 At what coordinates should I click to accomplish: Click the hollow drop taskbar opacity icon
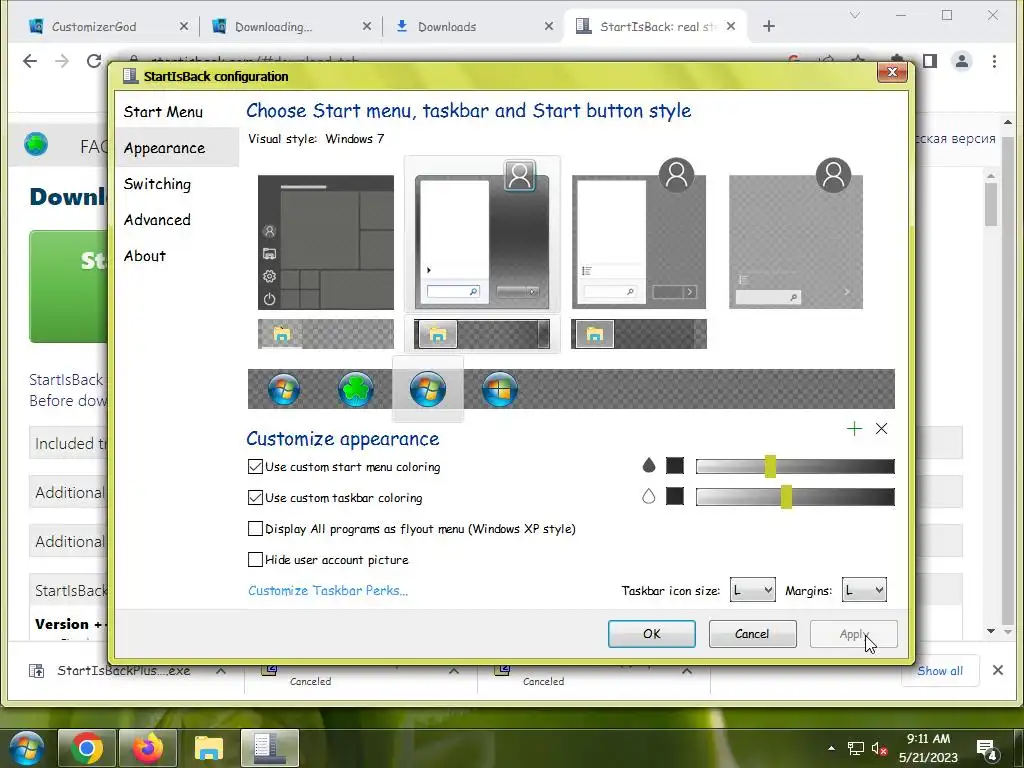pyautogui.click(x=648, y=496)
